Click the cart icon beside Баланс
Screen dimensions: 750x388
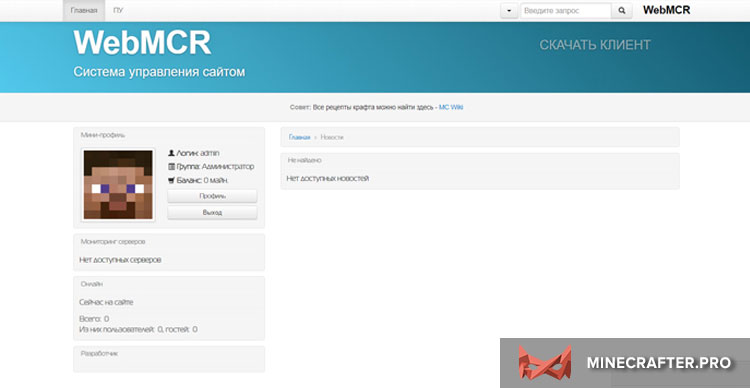tap(171, 180)
